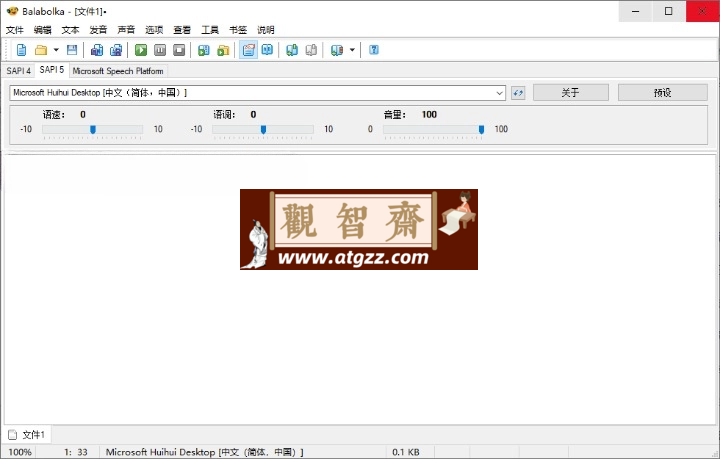This screenshot has height=459, width=720.
Task: Stop speech with the gray stop button
Action: pyautogui.click(x=179, y=50)
